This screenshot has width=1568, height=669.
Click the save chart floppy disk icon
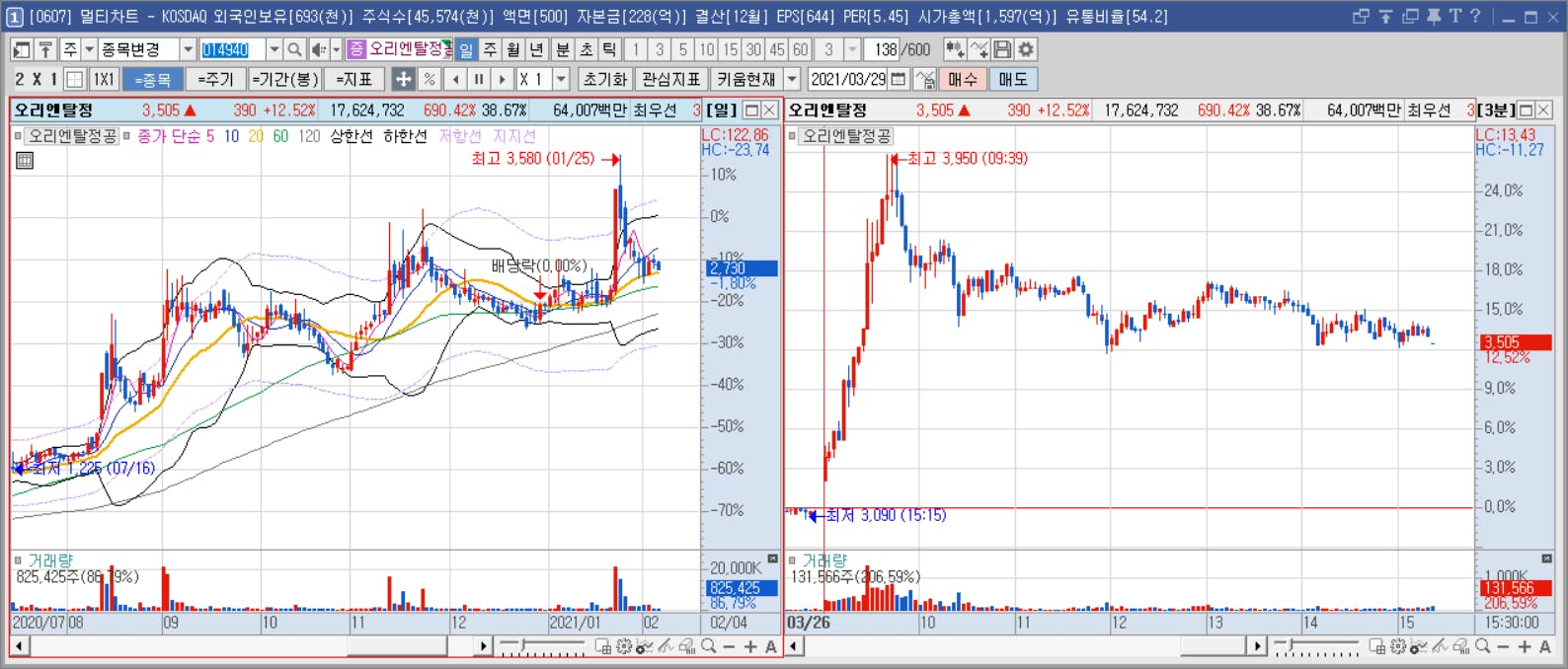pos(1002,49)
